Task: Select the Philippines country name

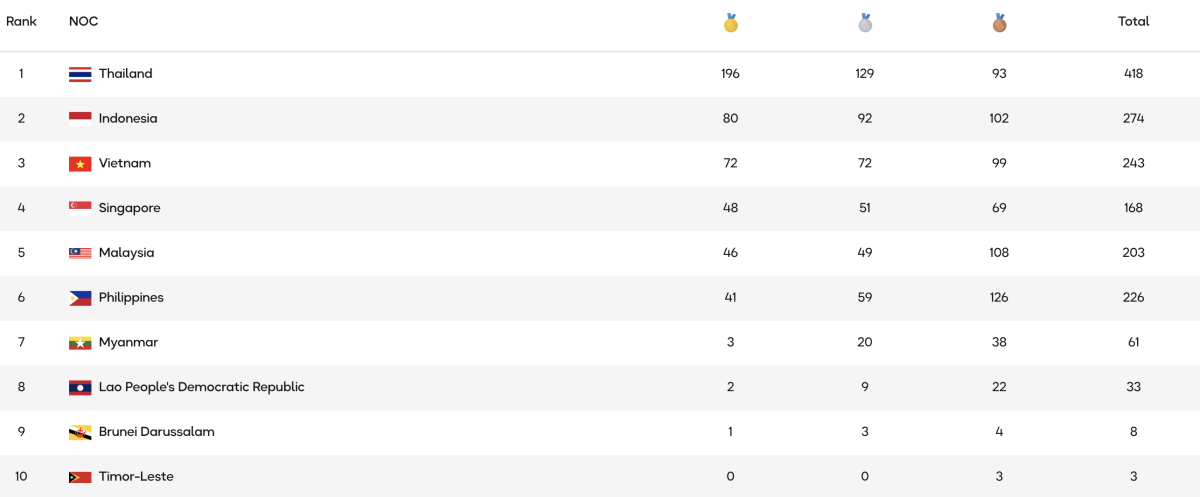Action: [x=131, y=298]
